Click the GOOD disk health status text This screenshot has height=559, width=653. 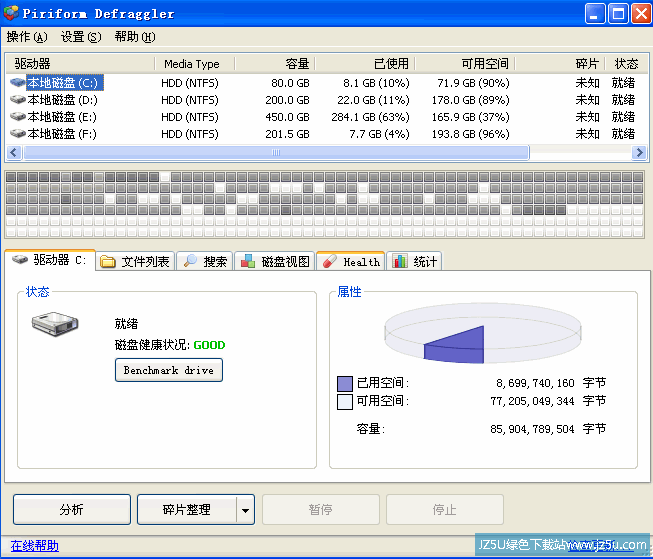(209, 345)
